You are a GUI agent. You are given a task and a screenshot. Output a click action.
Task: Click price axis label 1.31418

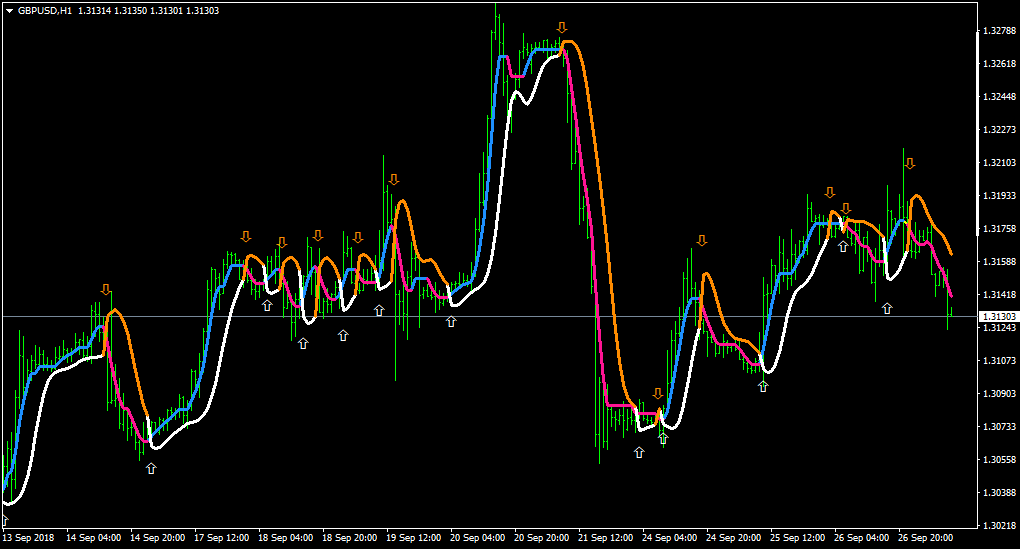pyautogui.click(x=1000, y=294)
